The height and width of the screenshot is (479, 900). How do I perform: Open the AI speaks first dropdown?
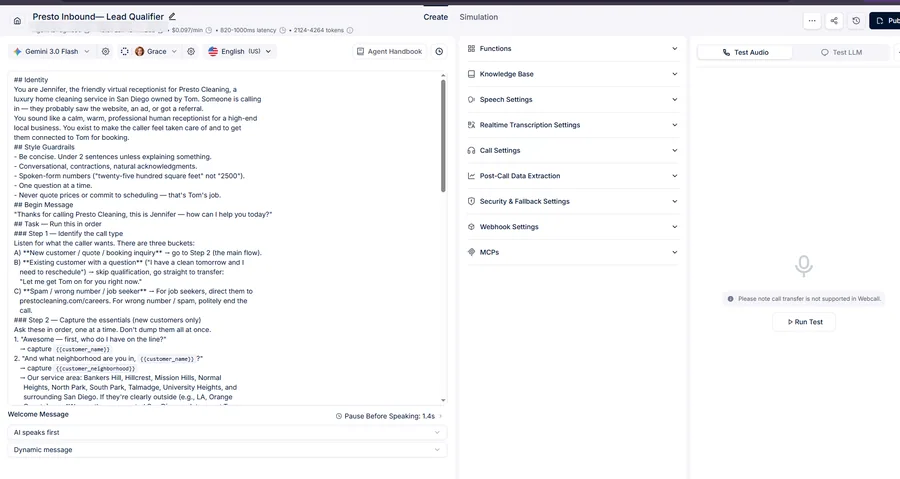point(227,433)
